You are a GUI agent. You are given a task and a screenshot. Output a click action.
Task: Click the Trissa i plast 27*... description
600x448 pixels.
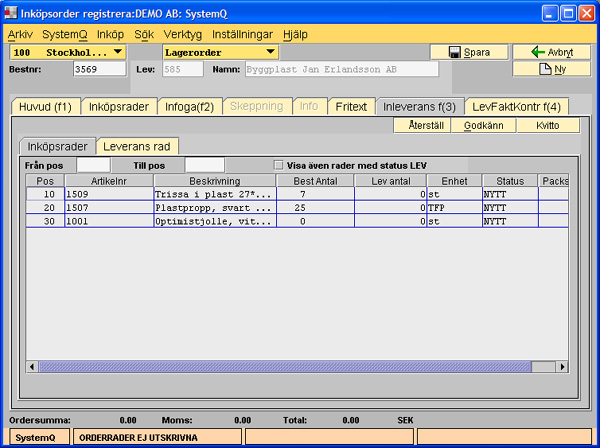(x=215, y=194)
